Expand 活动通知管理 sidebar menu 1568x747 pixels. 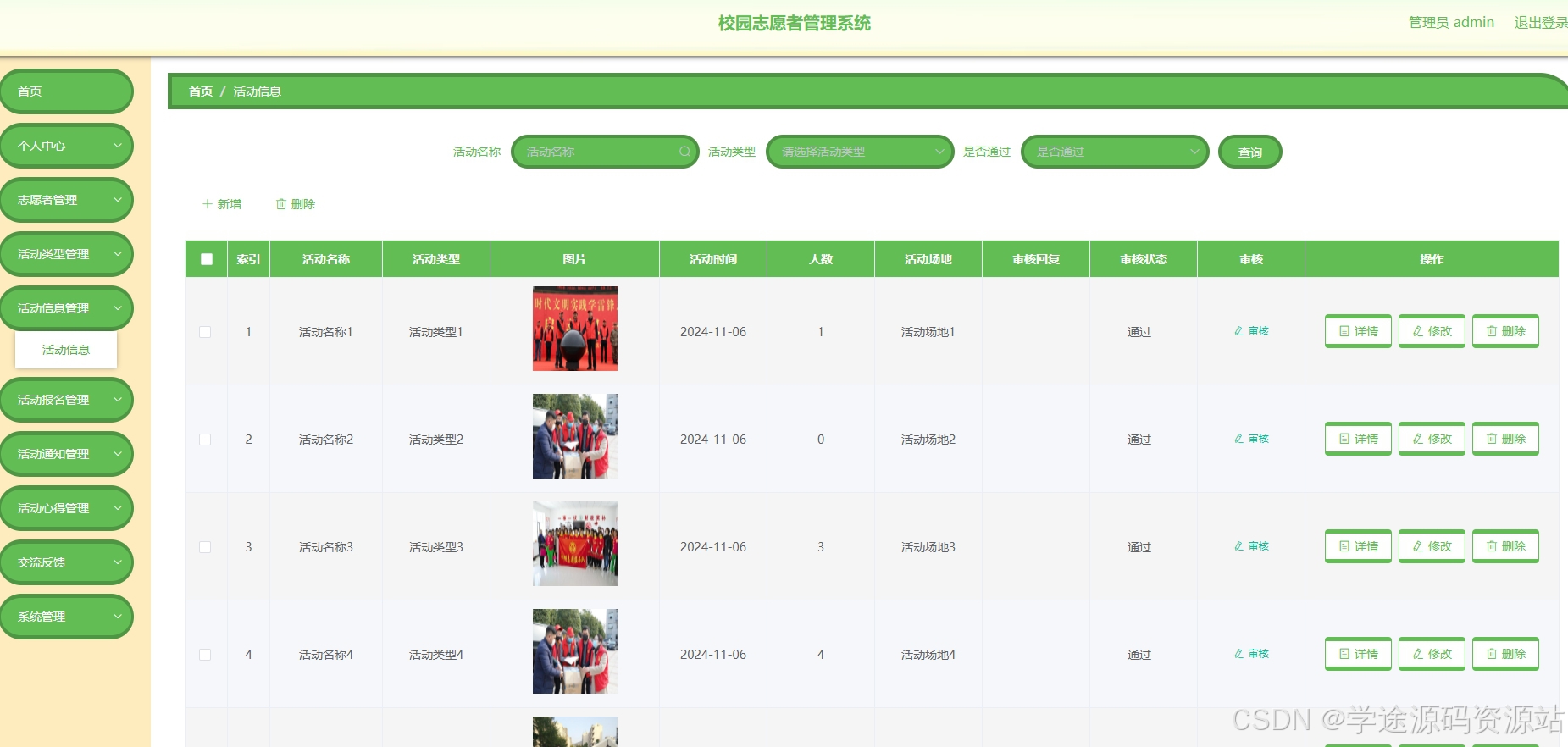click(67, 454)
